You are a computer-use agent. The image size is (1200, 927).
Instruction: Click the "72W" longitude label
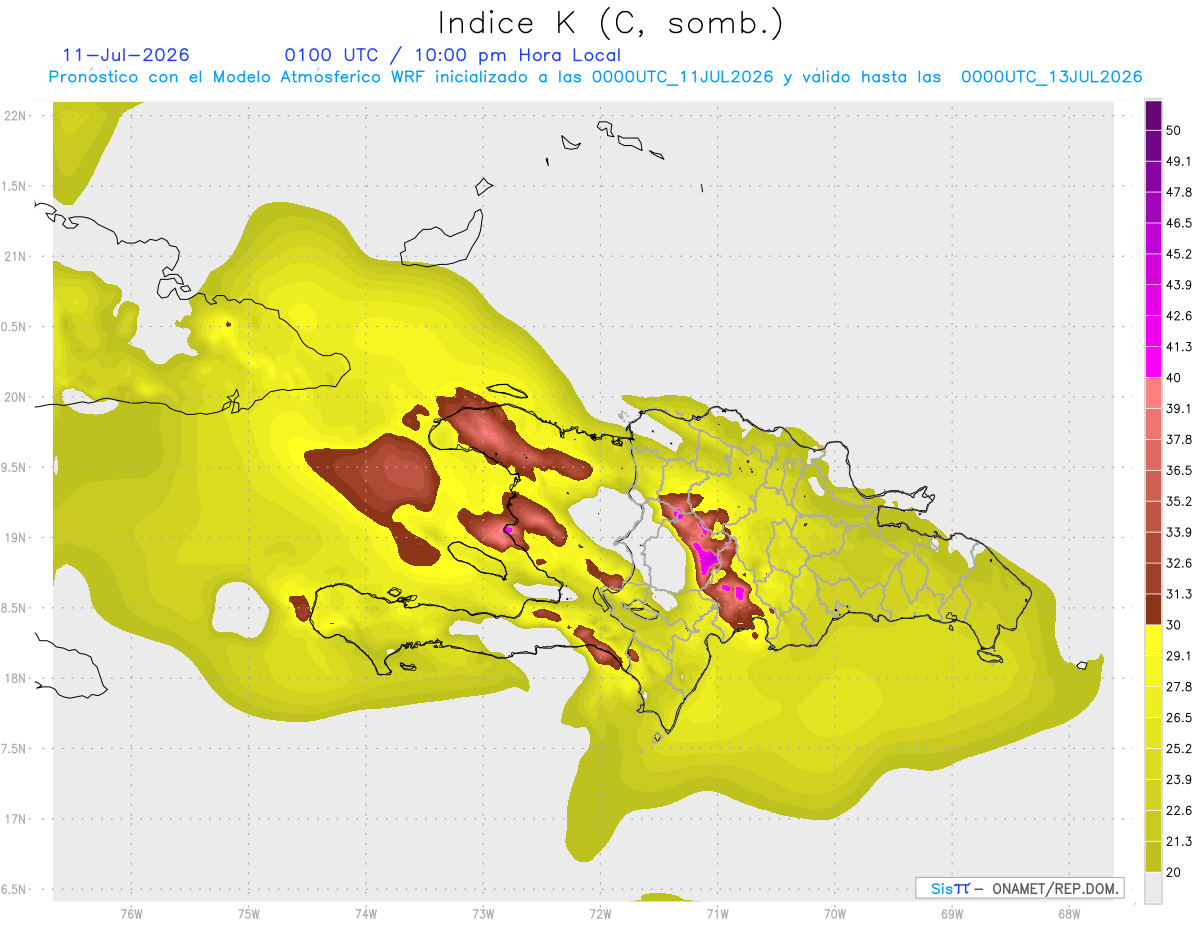point(600,913)
